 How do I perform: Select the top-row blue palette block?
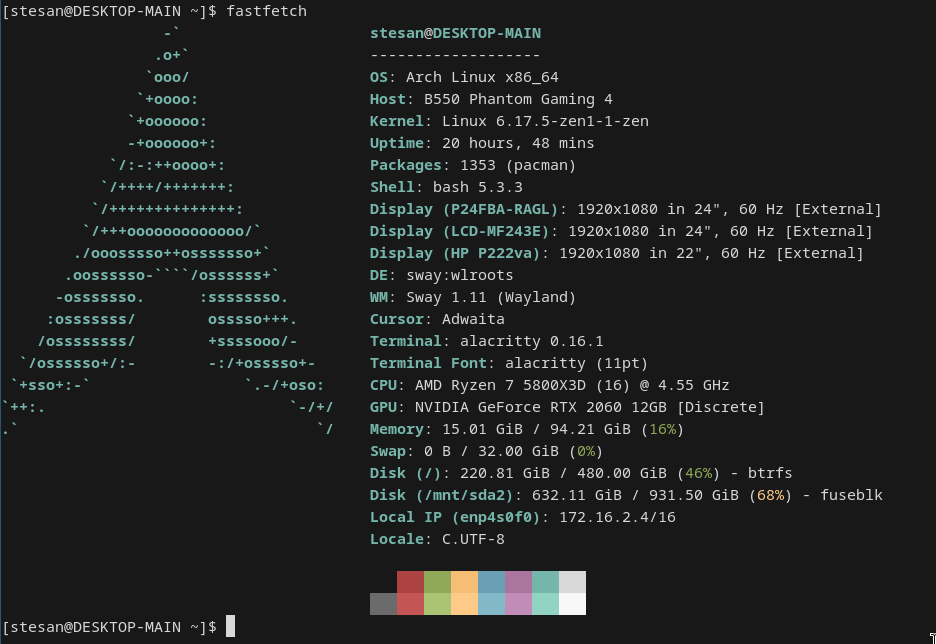(491, 582)
